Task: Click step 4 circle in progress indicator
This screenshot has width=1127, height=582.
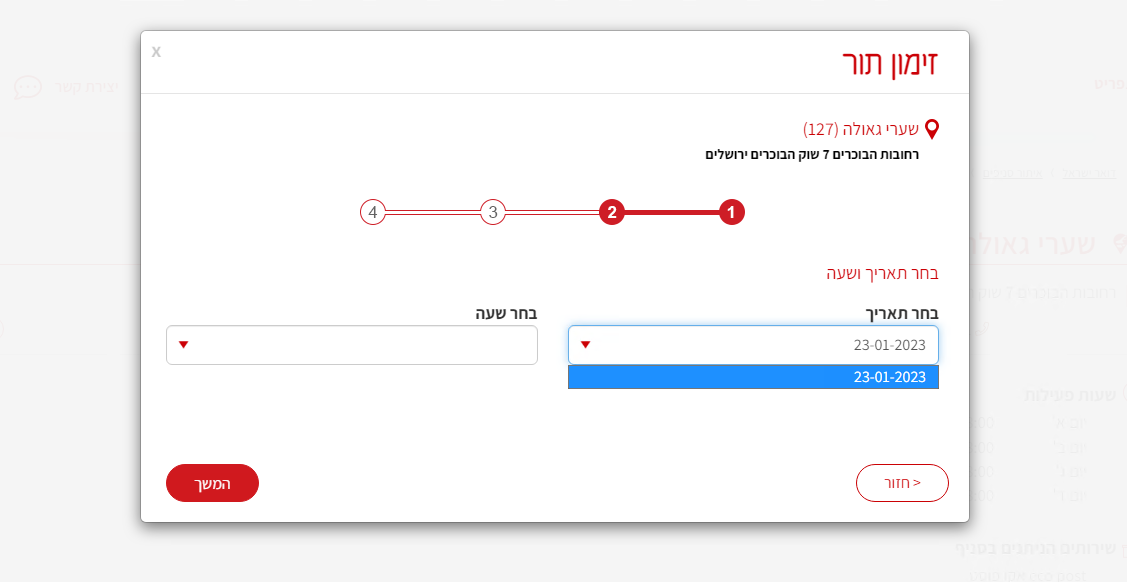Action: click(373, 212)
